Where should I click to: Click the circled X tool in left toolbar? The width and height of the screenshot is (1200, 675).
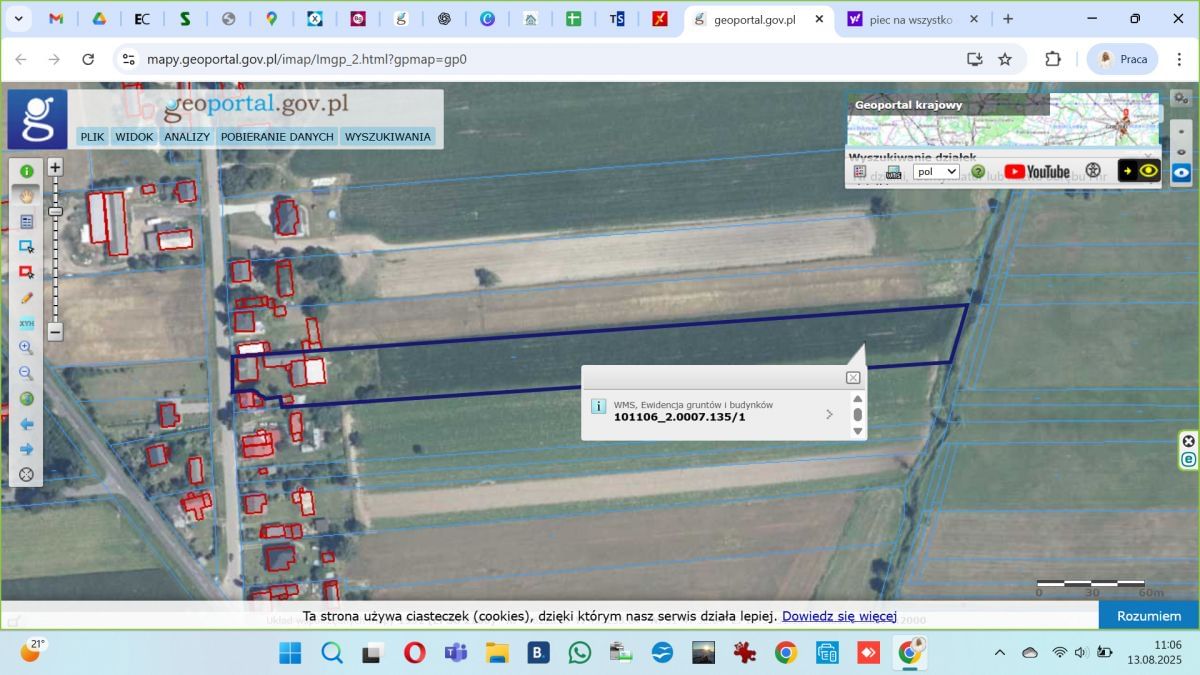tap(26, 474)
